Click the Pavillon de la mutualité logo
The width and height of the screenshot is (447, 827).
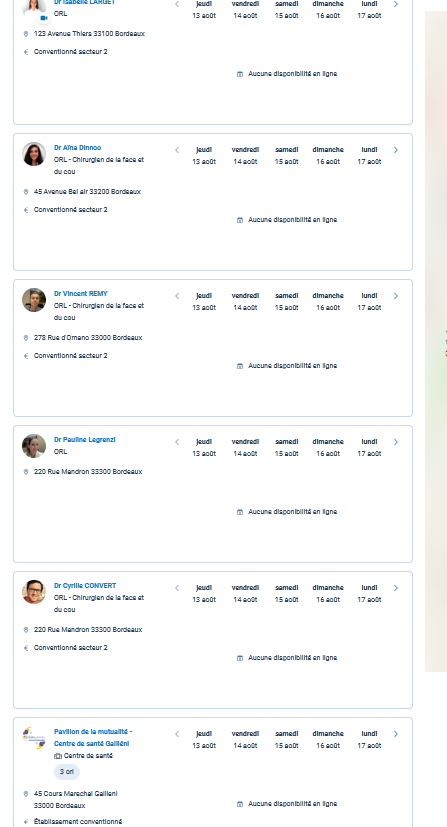click(34, 738)
